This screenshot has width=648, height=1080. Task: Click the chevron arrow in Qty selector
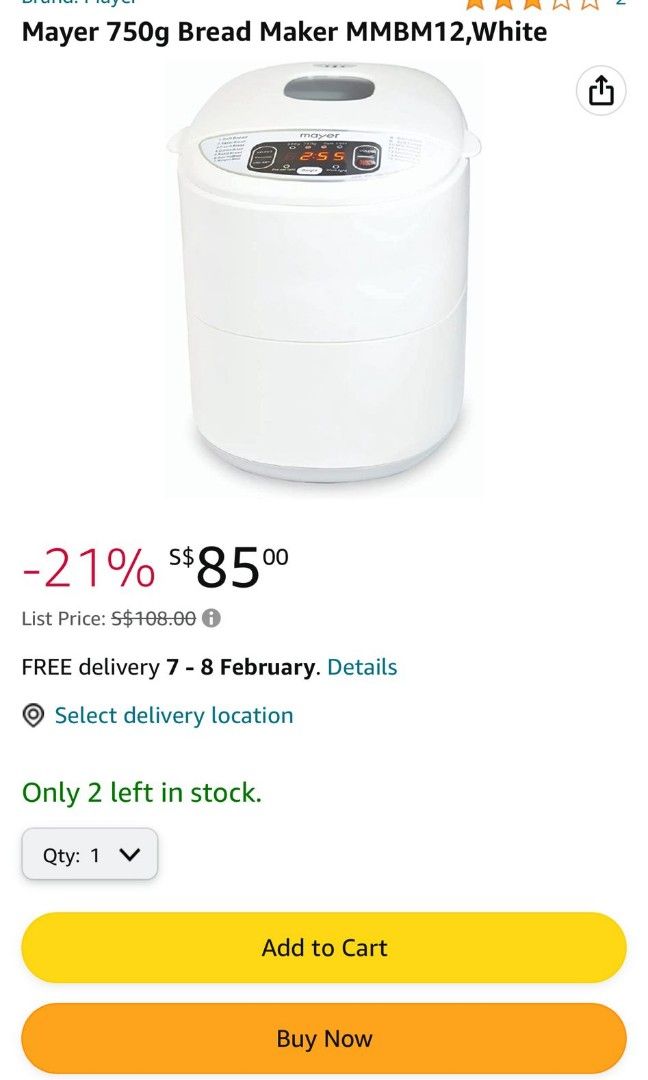click(x=129, y=854)
